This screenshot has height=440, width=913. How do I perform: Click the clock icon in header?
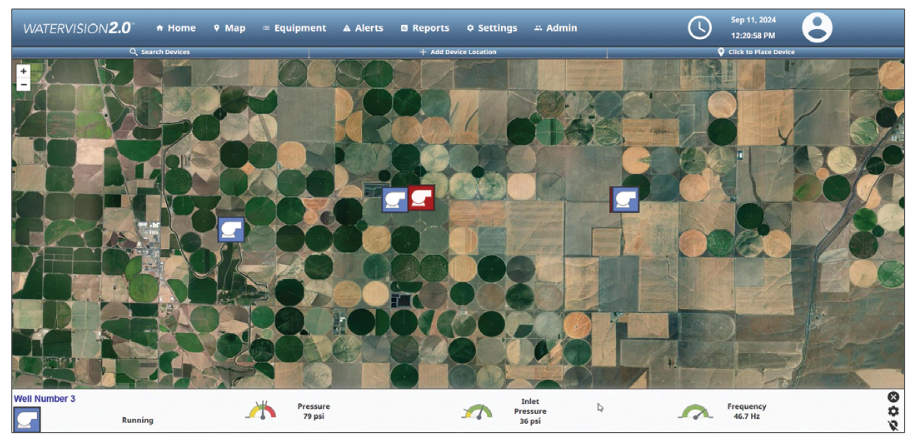tap(700, 28)
